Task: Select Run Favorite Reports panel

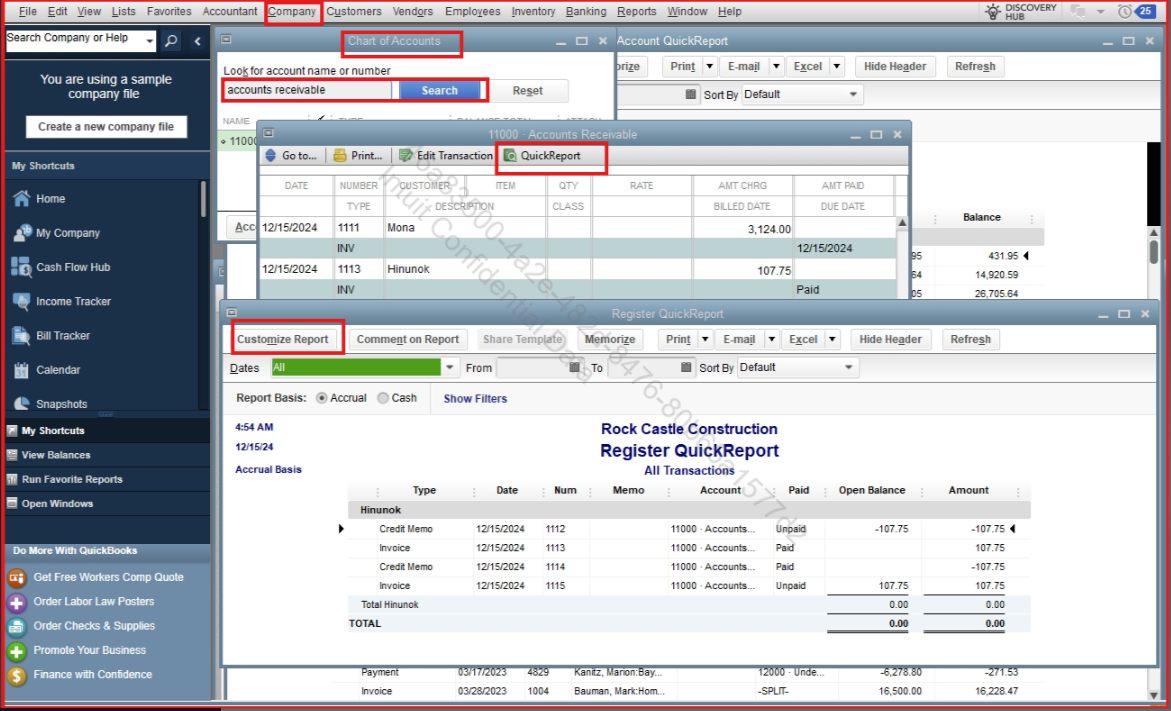Action: (x=106, y=479)
